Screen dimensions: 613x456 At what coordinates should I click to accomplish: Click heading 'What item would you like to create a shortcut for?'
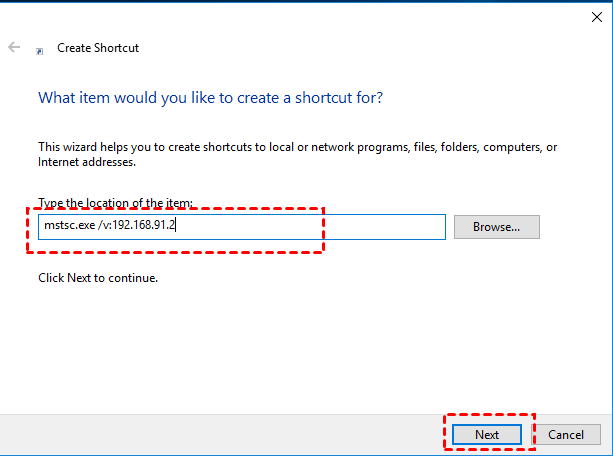pyautogui.click(x=210, y=98)
